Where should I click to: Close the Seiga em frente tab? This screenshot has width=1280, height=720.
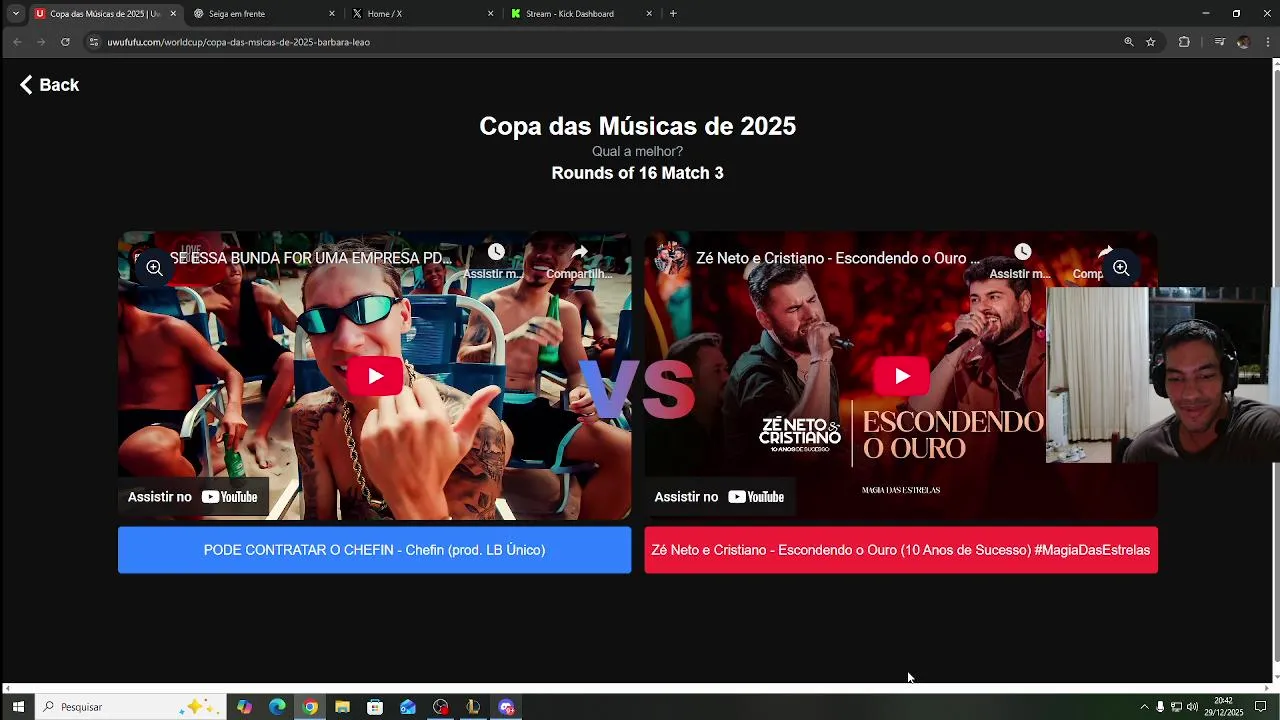(332, 14)
